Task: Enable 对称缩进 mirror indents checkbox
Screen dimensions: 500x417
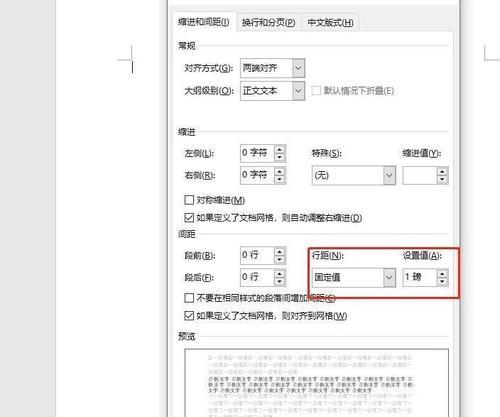Action: (189, 200)
